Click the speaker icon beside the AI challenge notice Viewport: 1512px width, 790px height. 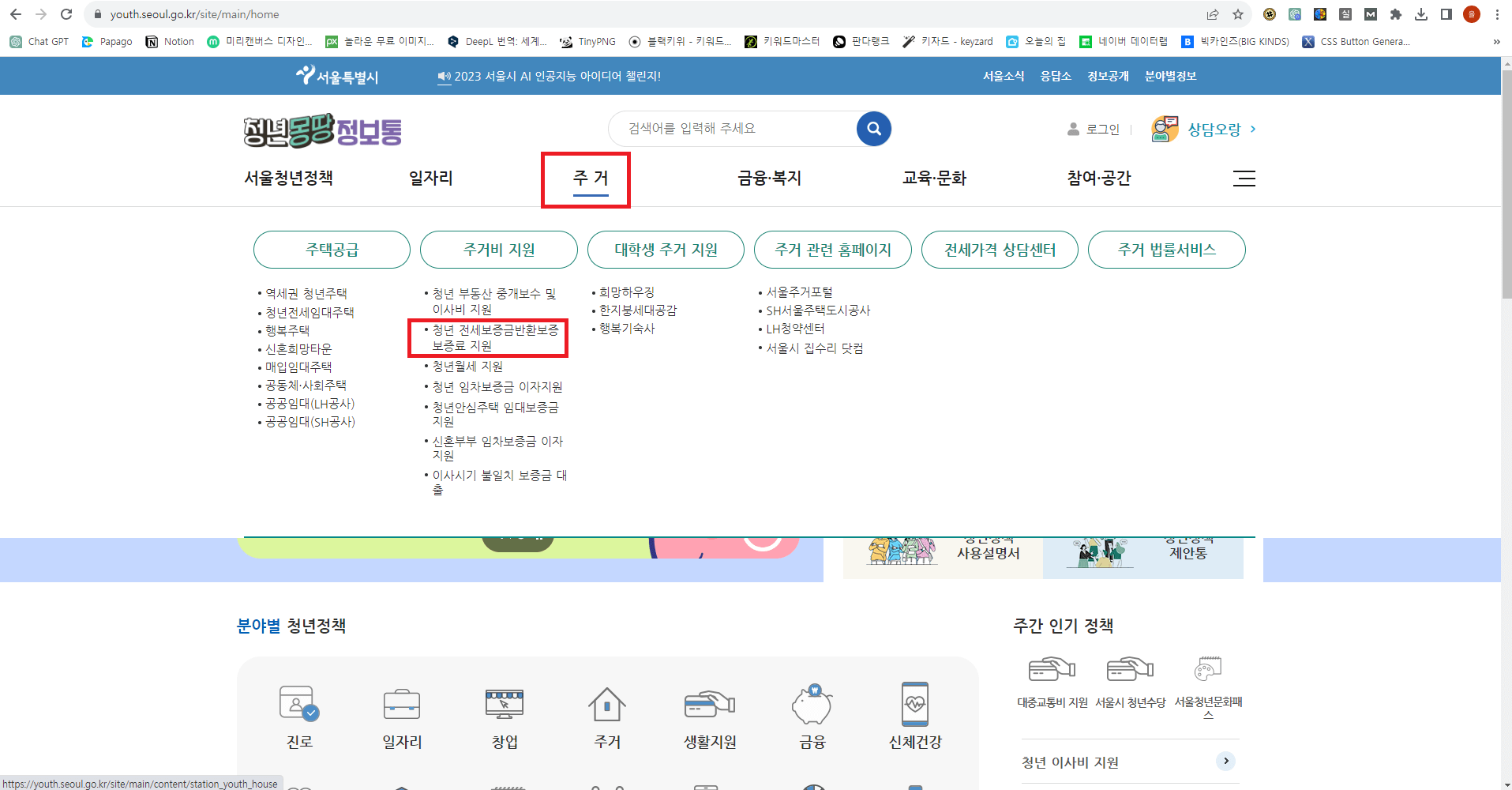click(x=443, y=76)
